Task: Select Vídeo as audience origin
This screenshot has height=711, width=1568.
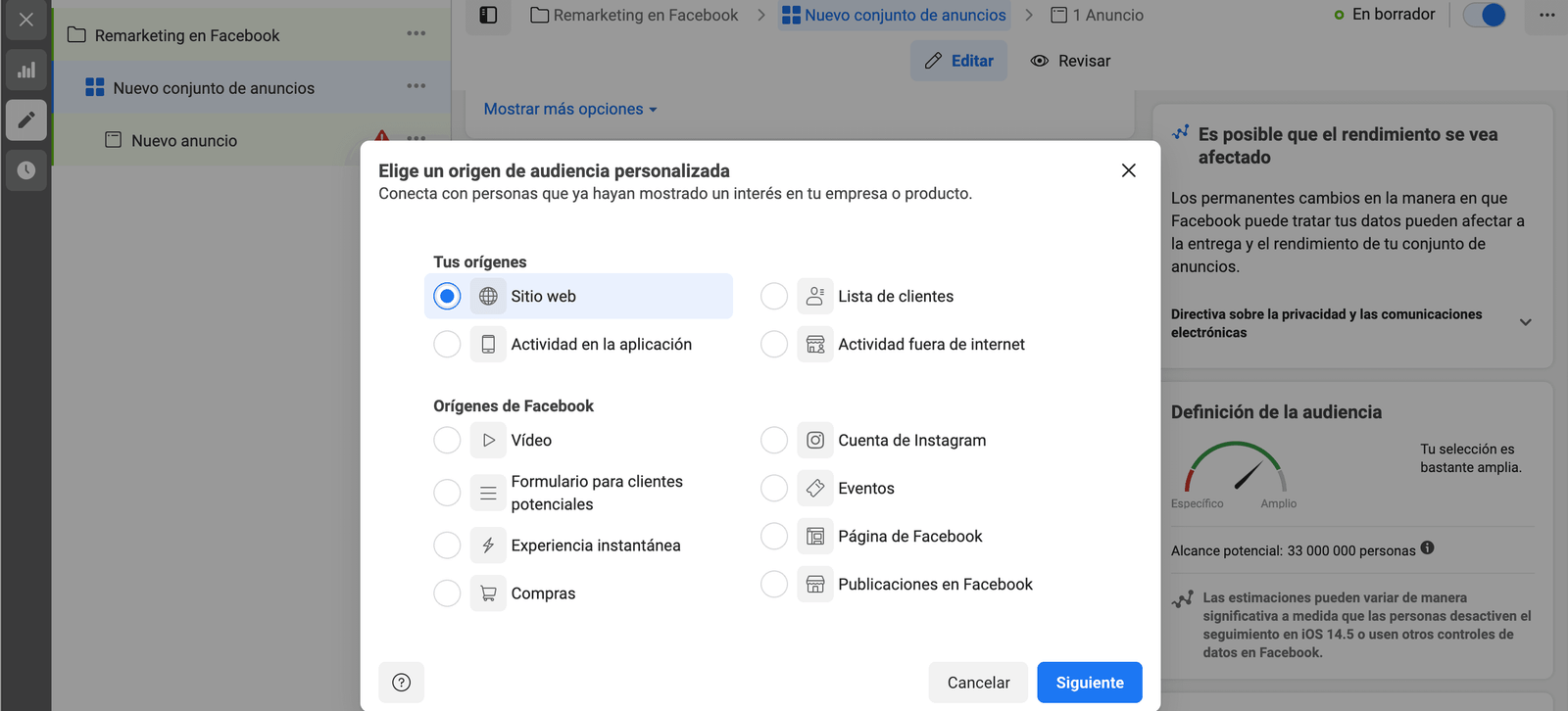Action: pyautogui.click(x=447, y=441)
